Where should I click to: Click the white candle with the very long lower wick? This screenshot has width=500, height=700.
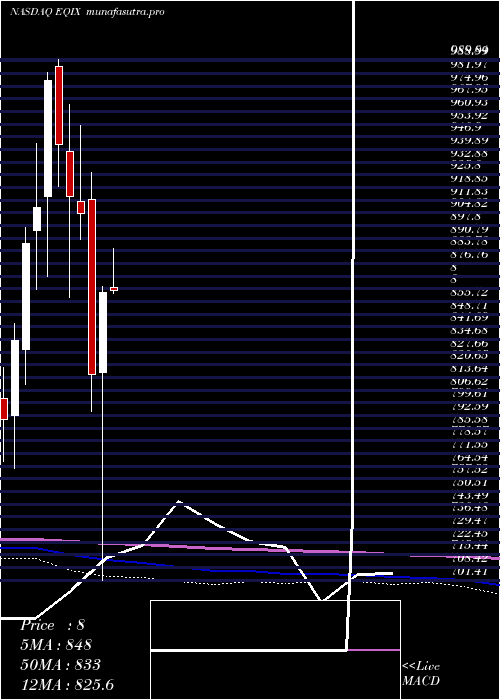click(x=103, y=332)
